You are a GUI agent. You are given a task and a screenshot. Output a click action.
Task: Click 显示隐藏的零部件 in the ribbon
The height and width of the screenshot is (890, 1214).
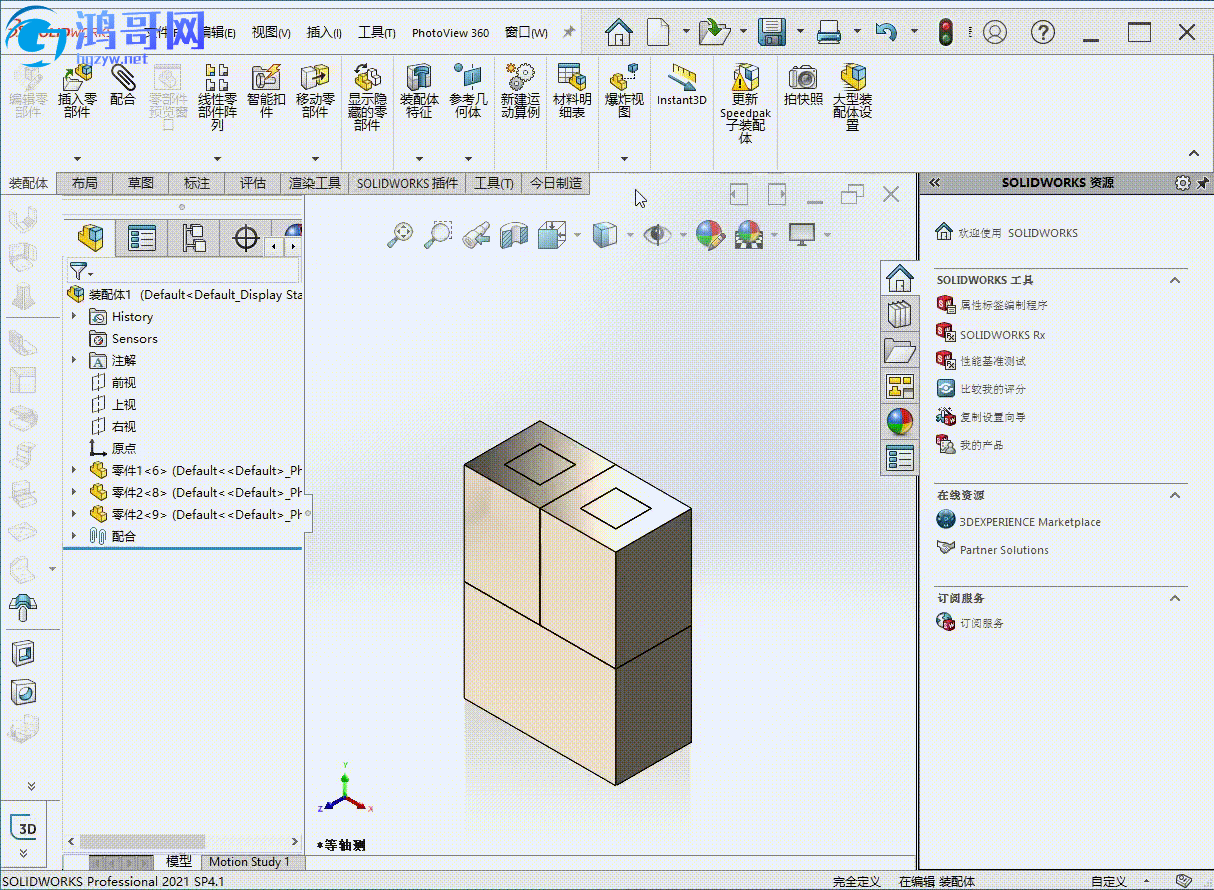tap(367, 97)
